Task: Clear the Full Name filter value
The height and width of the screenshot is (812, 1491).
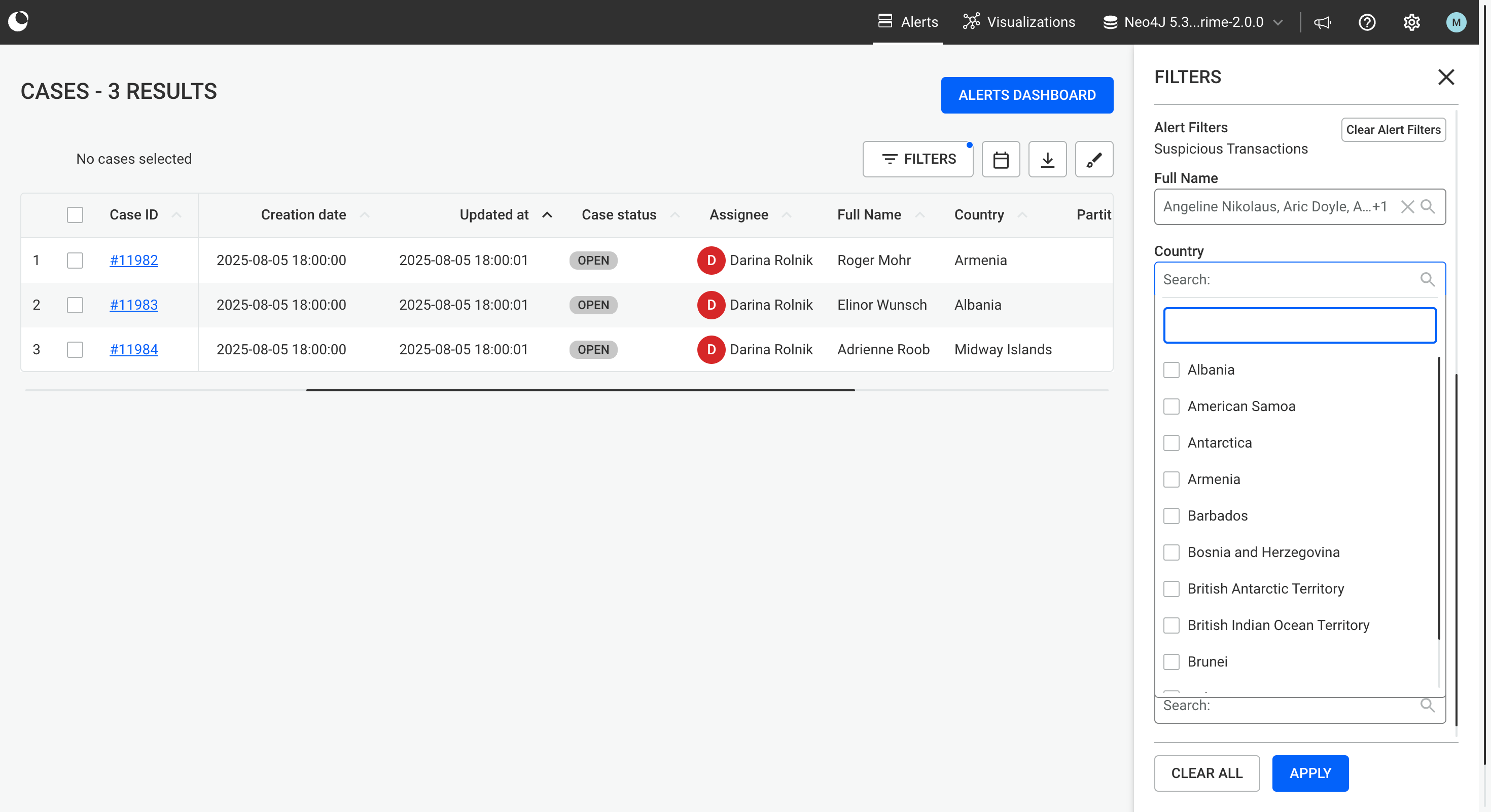Action: point(1407,206)
